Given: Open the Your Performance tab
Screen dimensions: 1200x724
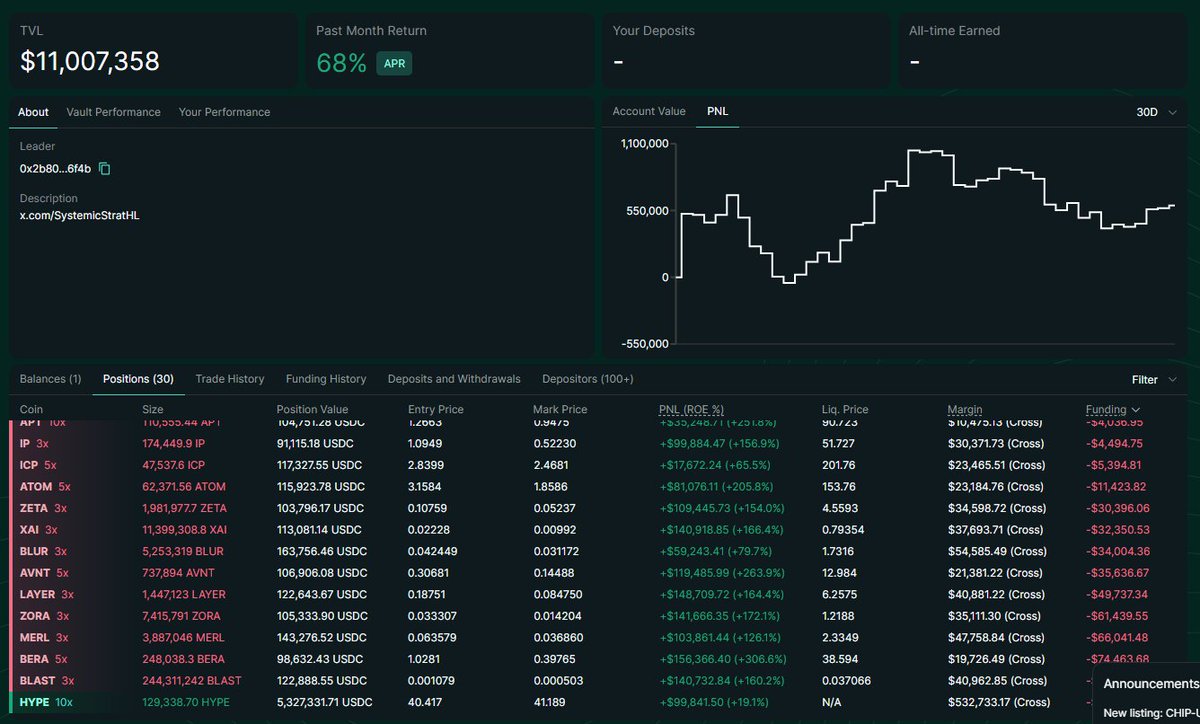Looking at the screenshot, I should (x=224, y=112).
